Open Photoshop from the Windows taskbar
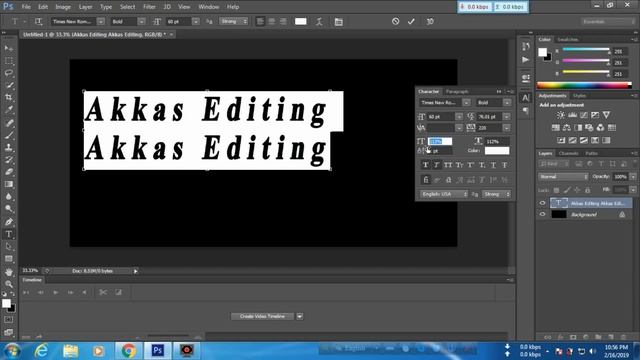The height and width of the screenshot is (360, 640). 157,351
